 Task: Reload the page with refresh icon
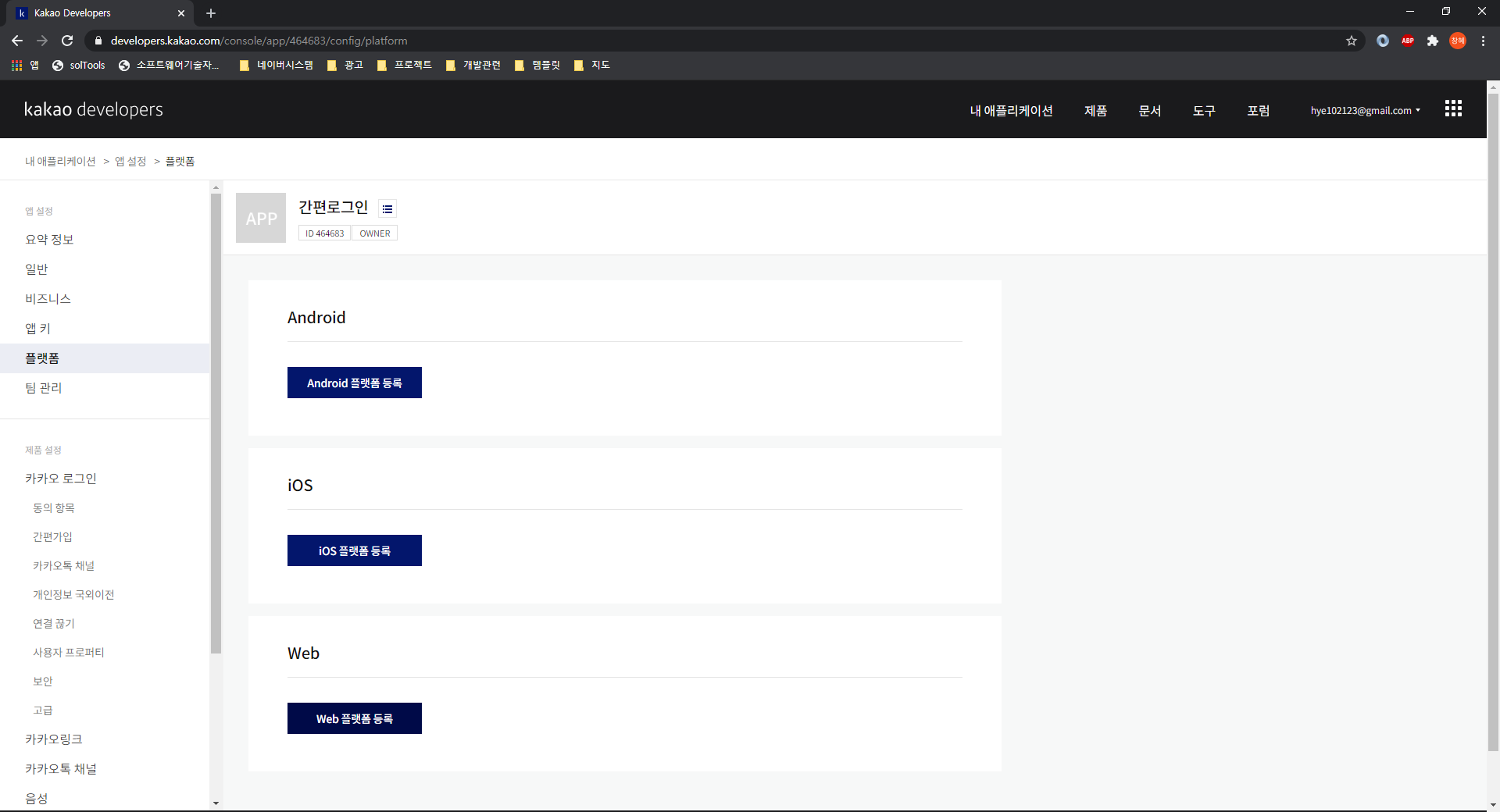click(67, 41)
